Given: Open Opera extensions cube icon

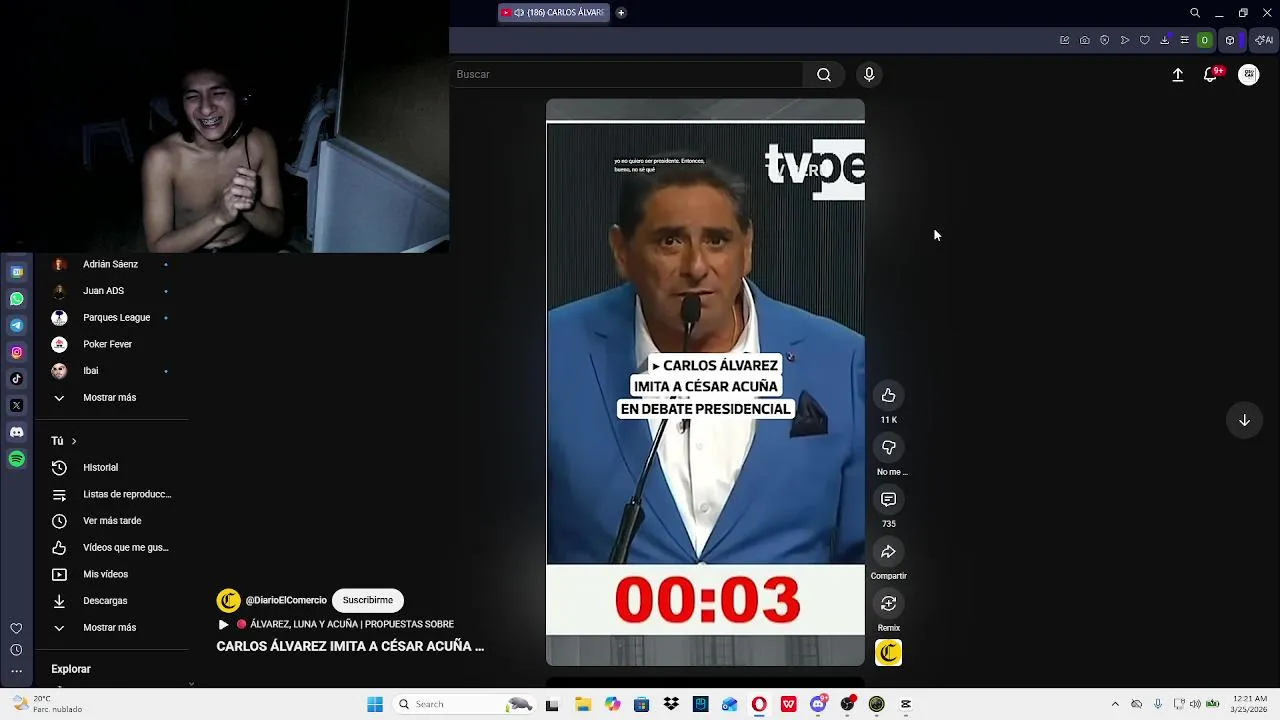Looking at the screenshot, I should coord(1230,40).
